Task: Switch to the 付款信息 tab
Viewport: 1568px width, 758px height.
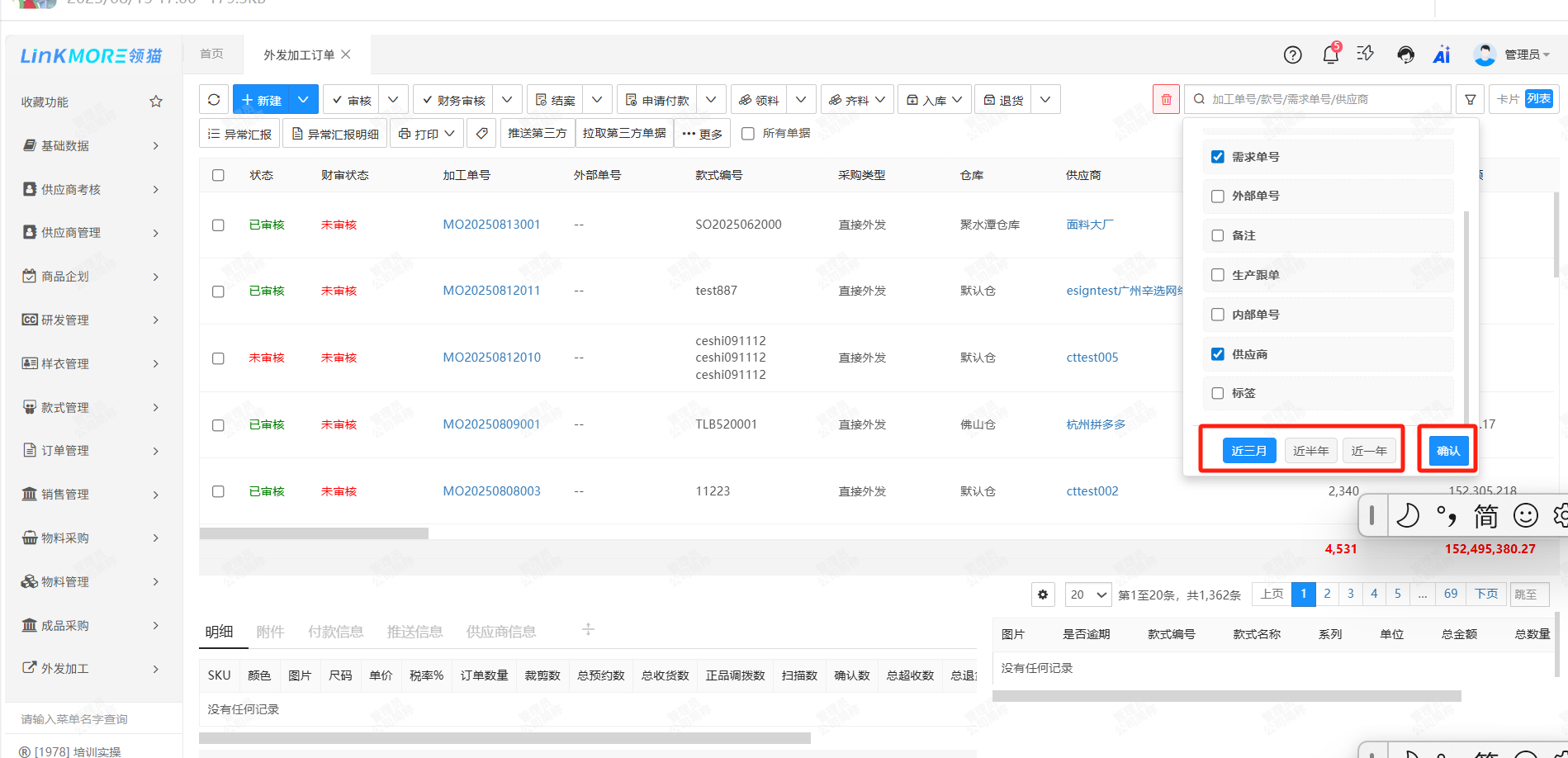Action: pyautogui.click(x=335, y=632)
